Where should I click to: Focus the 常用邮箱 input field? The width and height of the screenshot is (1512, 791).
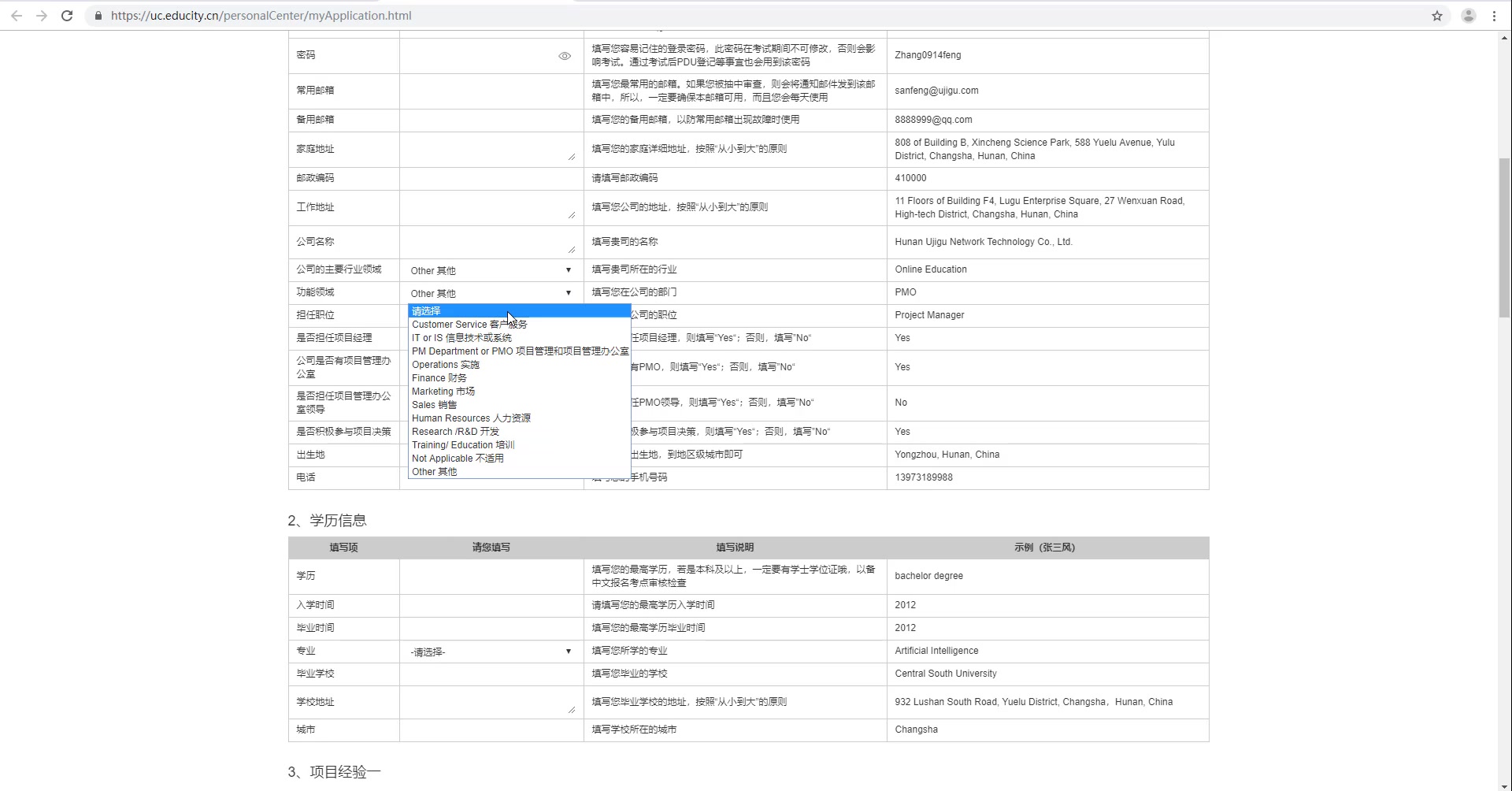coord(491,91)
